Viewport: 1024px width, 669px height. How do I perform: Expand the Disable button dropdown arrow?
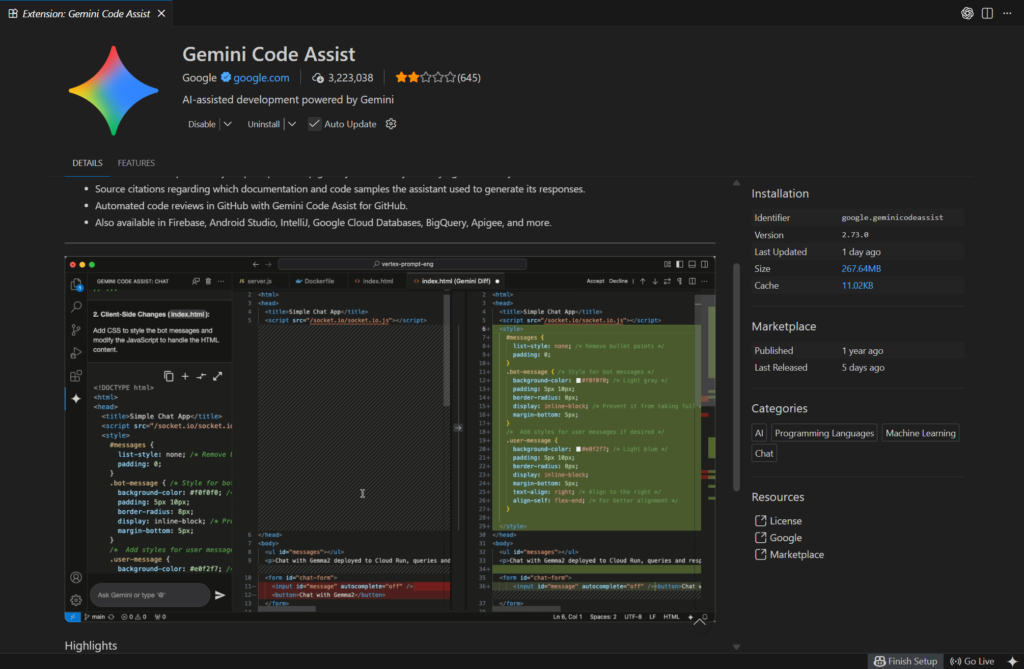pos(227,124)
